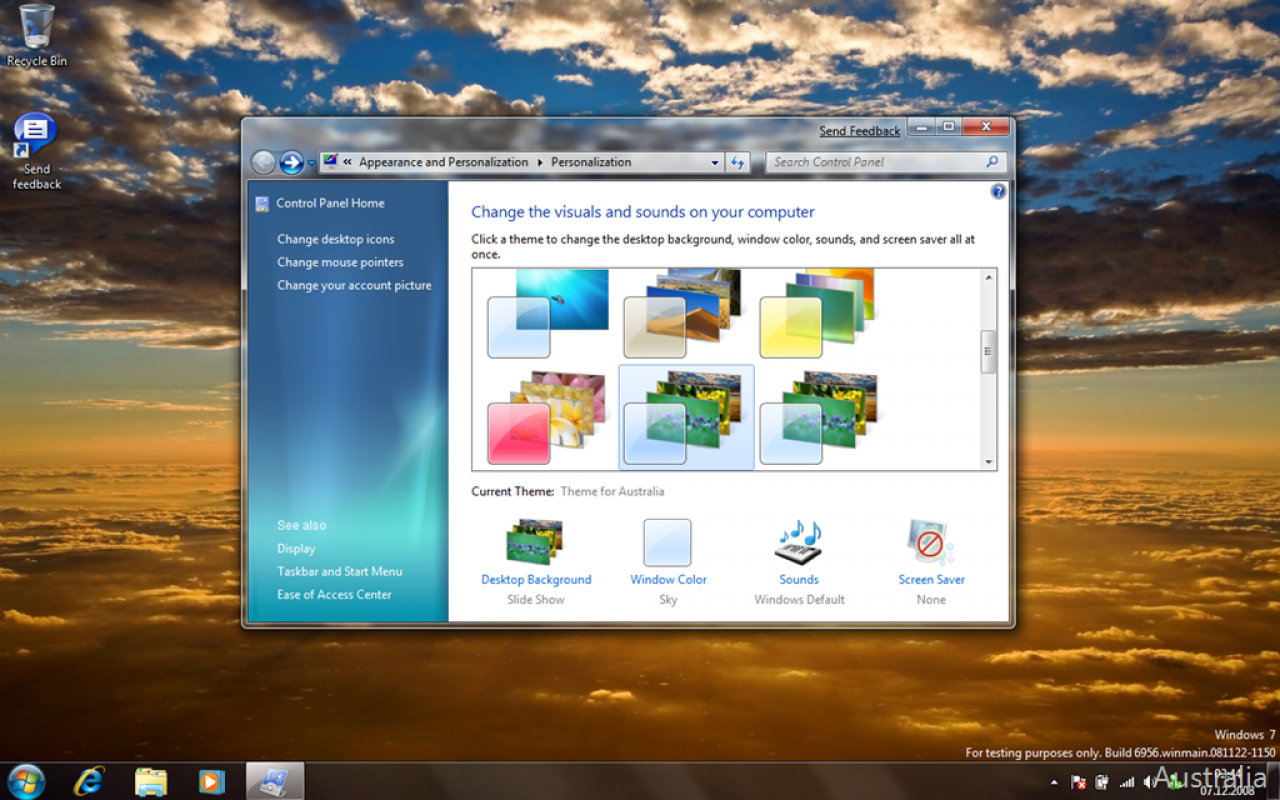Show hidden tray icons arrow
The height and width of the screenshot is (800, 1280).
1053,782
